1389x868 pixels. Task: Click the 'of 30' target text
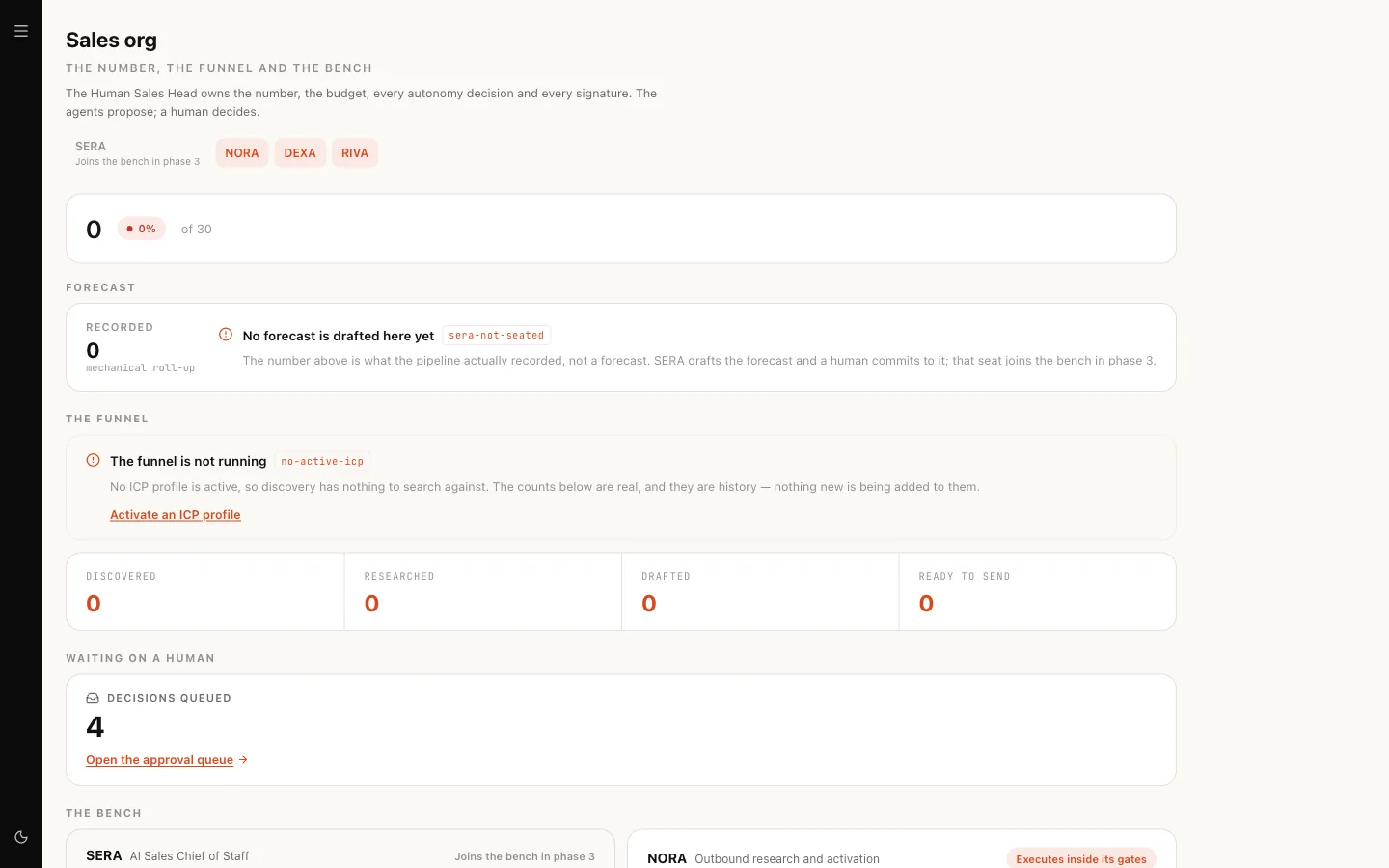click(x=197, y=229)
